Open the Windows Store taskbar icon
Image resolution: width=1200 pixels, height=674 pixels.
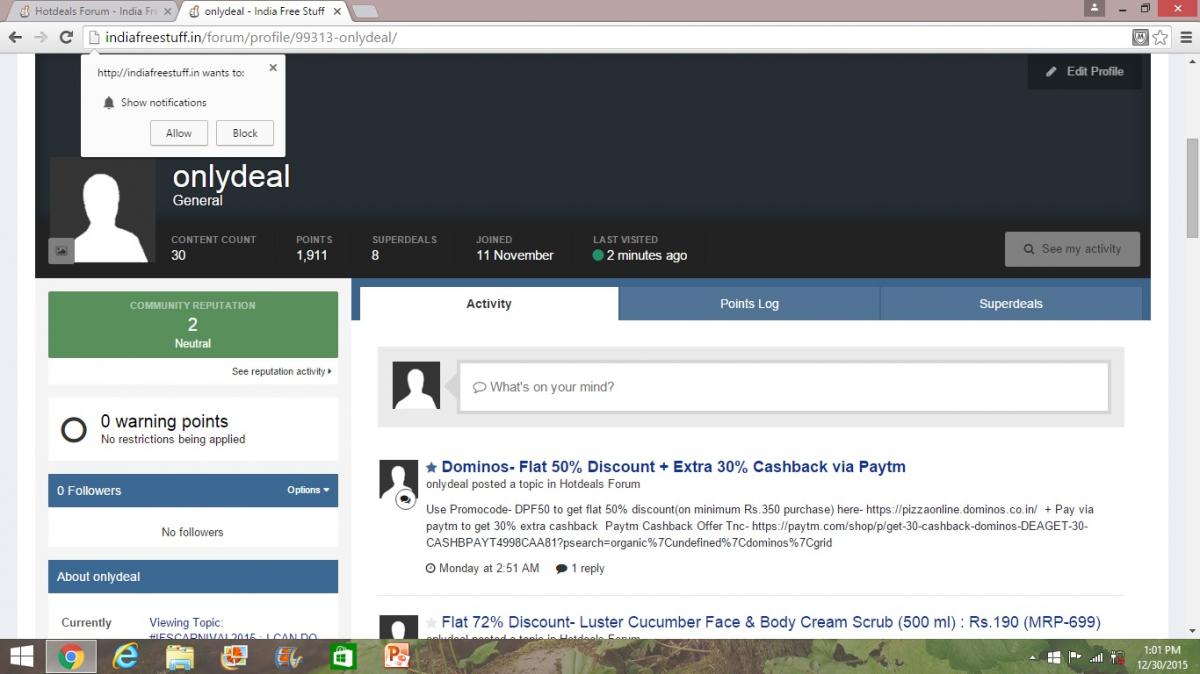point(343,657)
